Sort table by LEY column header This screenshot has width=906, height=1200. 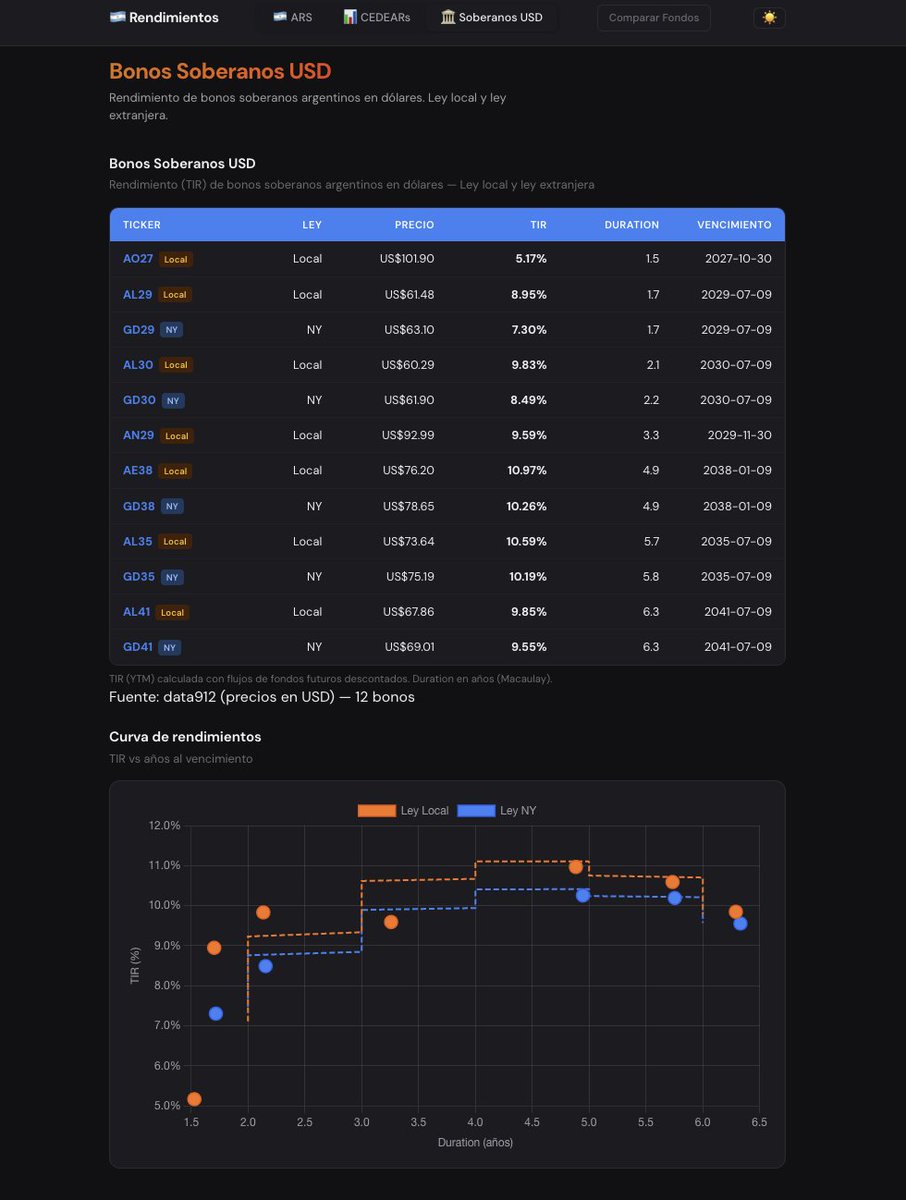point(312,225)
